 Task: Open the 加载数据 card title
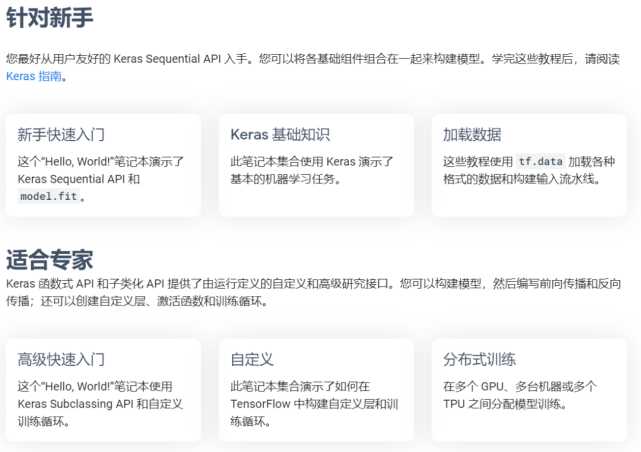[472, 134]
